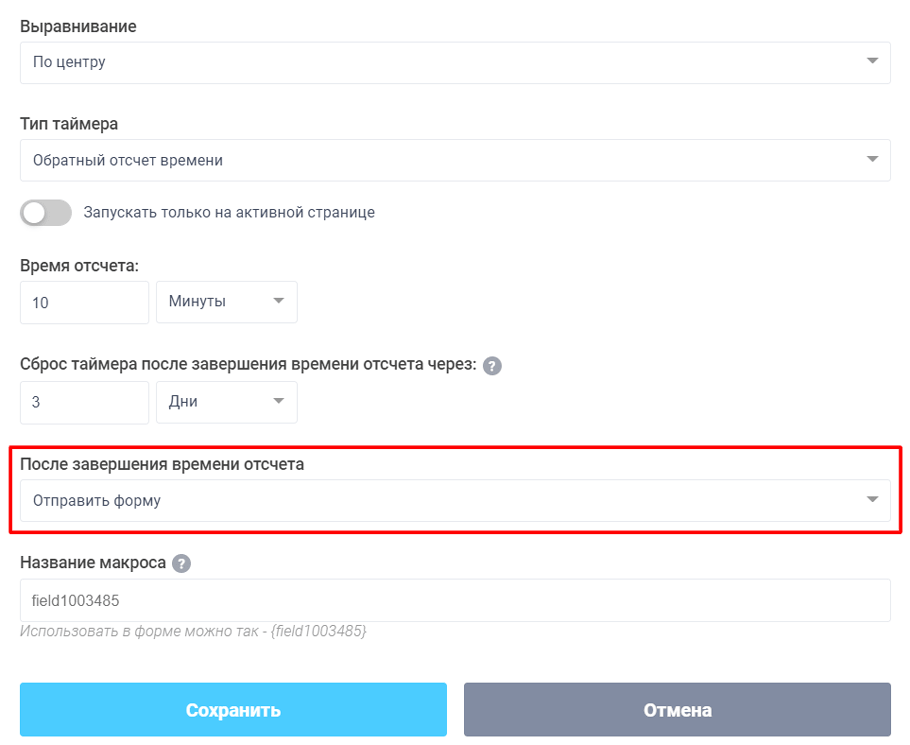Open the "Выравнивание" alignment dropdown
Screen dimensions: 910x745
455,62
